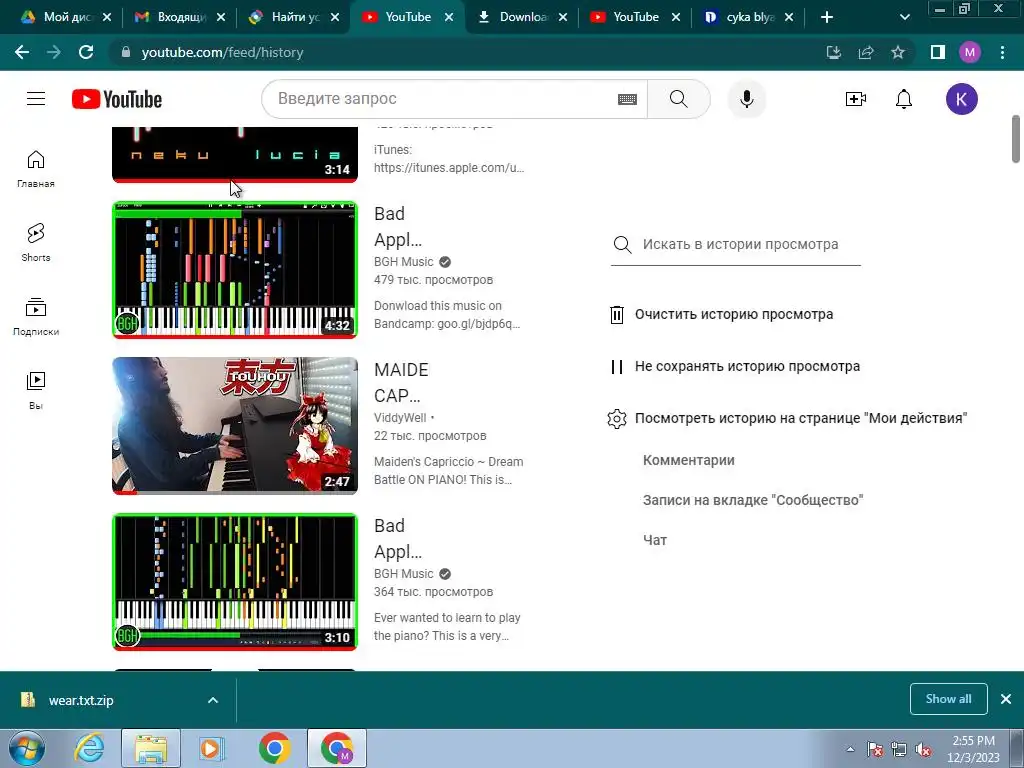Open the Touhou piano 2:47 thumbnail

point(235,426)
